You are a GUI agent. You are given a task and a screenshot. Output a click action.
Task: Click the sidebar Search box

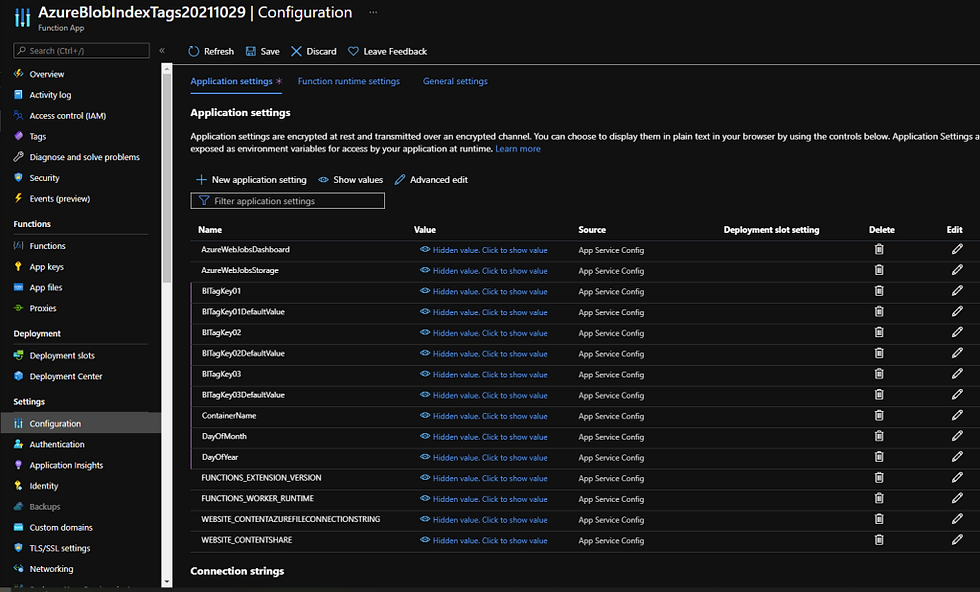(x=81, y=51)
